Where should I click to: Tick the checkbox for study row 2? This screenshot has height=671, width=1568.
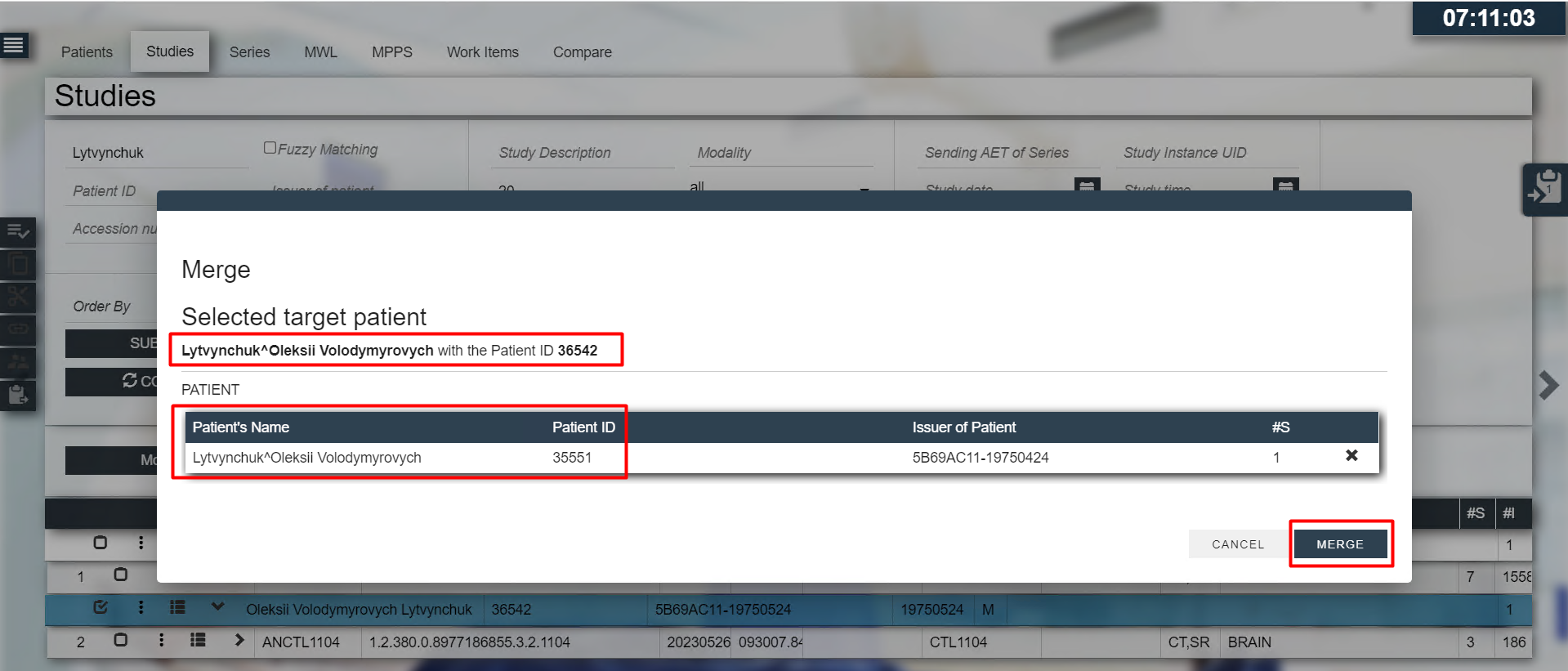[120, 640]
